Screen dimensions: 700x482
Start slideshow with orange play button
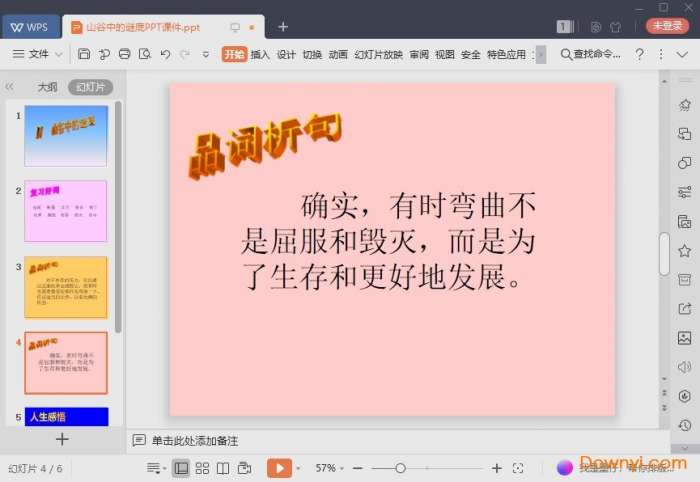click(x=279, y=468)
